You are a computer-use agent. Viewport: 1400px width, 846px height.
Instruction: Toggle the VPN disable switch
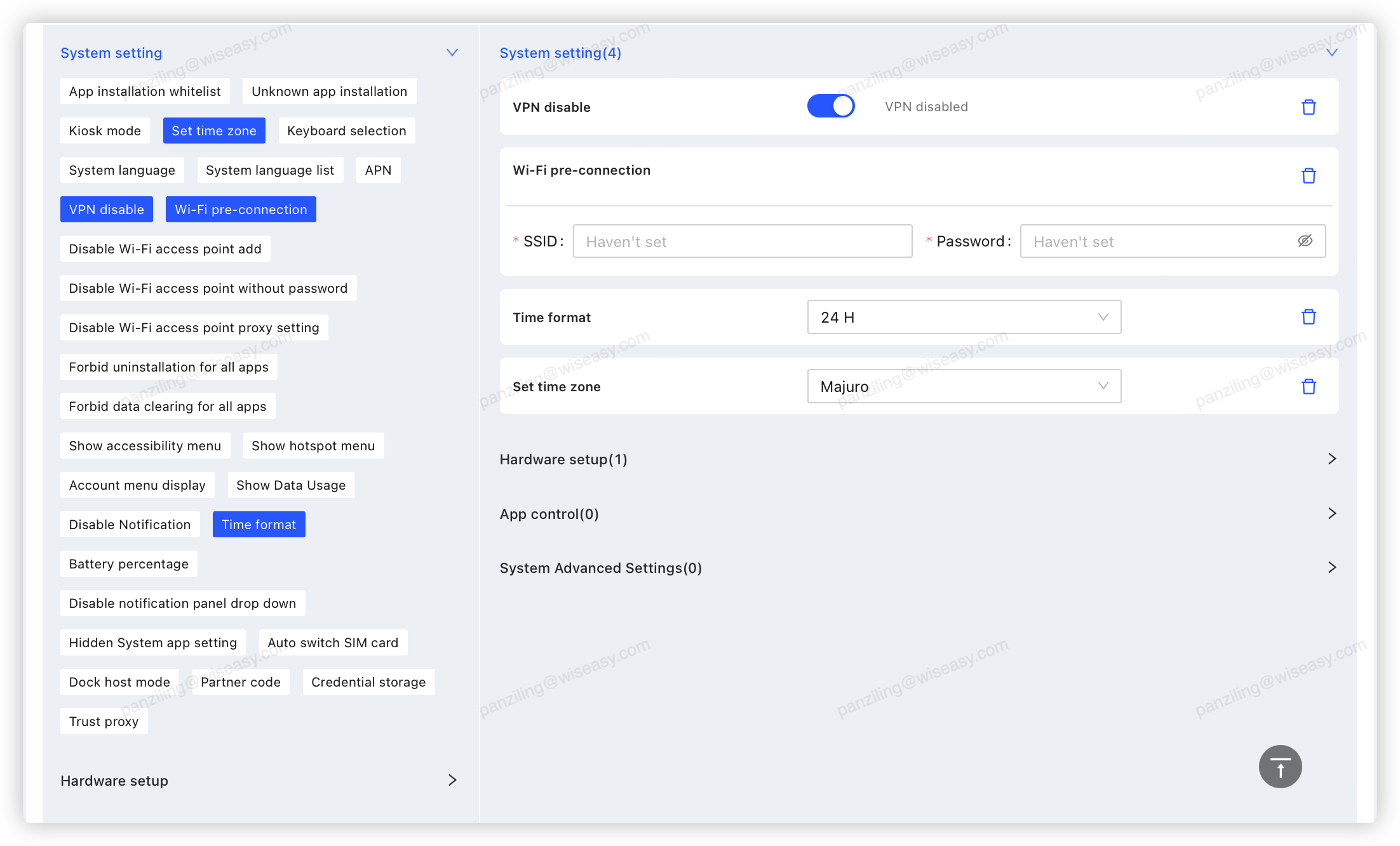coord(831,106)
